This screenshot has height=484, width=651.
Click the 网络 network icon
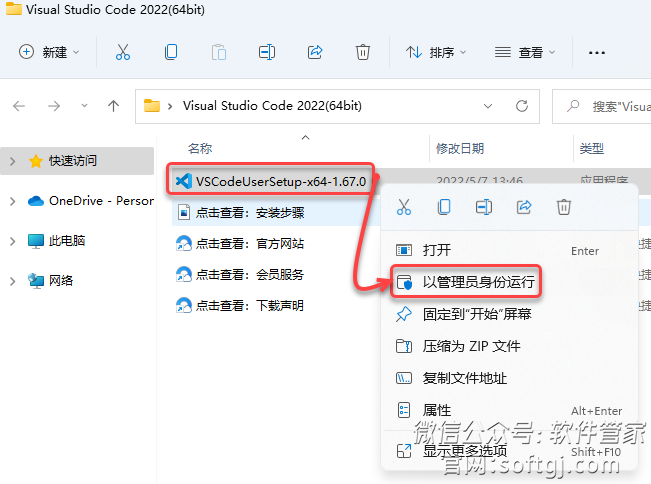36,281
